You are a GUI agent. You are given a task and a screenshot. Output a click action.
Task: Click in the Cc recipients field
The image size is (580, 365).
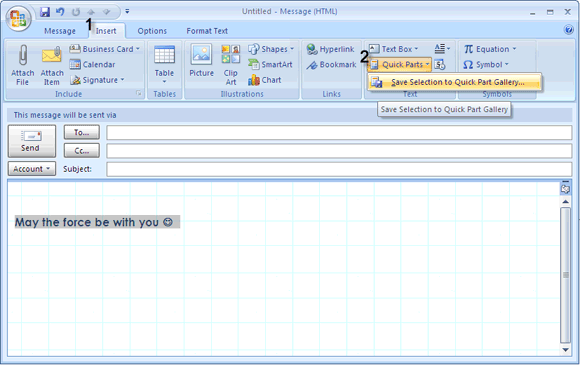(x=339, y=151)
